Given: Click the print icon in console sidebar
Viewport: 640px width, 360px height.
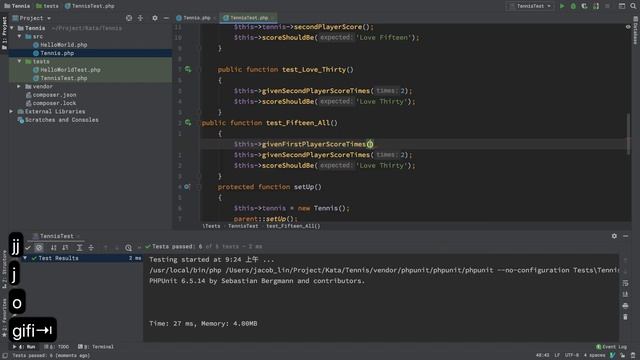Looking at the screenshot, I should [625, 306].
